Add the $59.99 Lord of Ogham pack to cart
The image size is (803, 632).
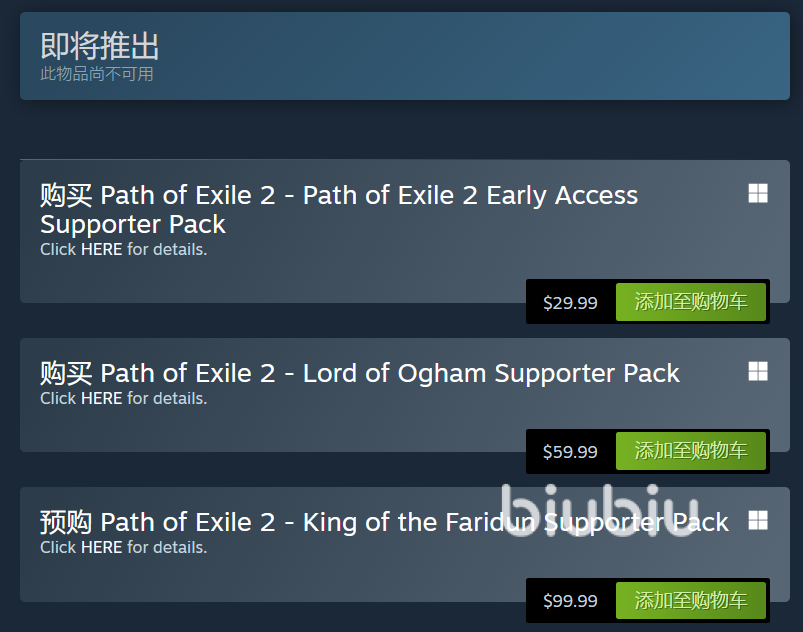tap(690, 451)
